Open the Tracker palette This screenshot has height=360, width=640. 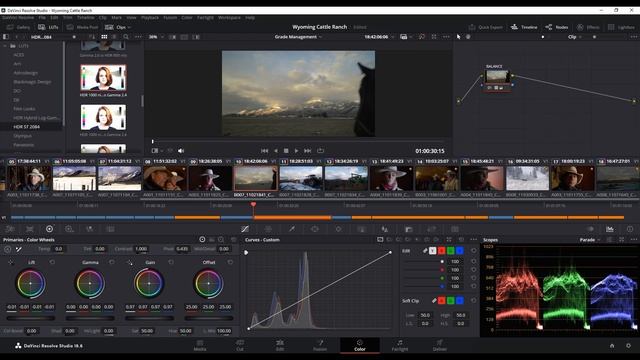(338, 229)
